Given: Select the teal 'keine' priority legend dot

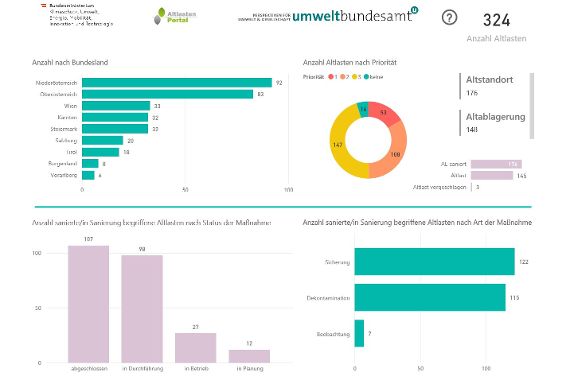Looking at the screenshot, I should 366,77.
